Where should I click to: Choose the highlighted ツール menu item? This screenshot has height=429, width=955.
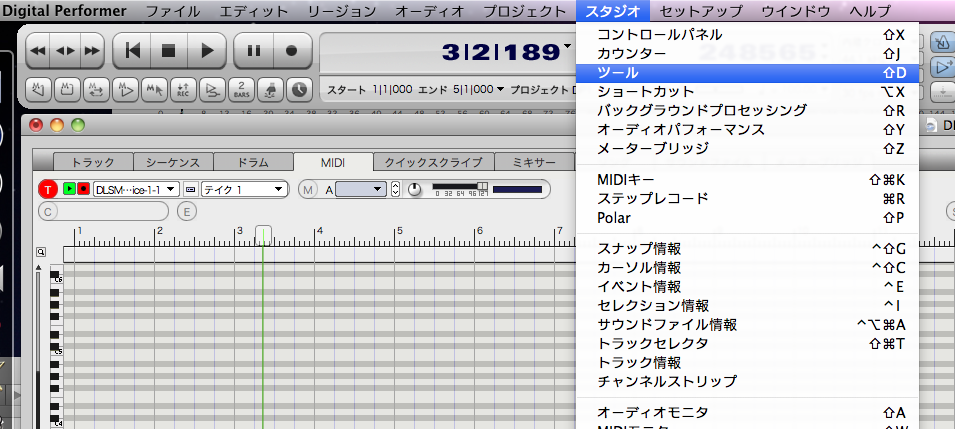(747, 73)
